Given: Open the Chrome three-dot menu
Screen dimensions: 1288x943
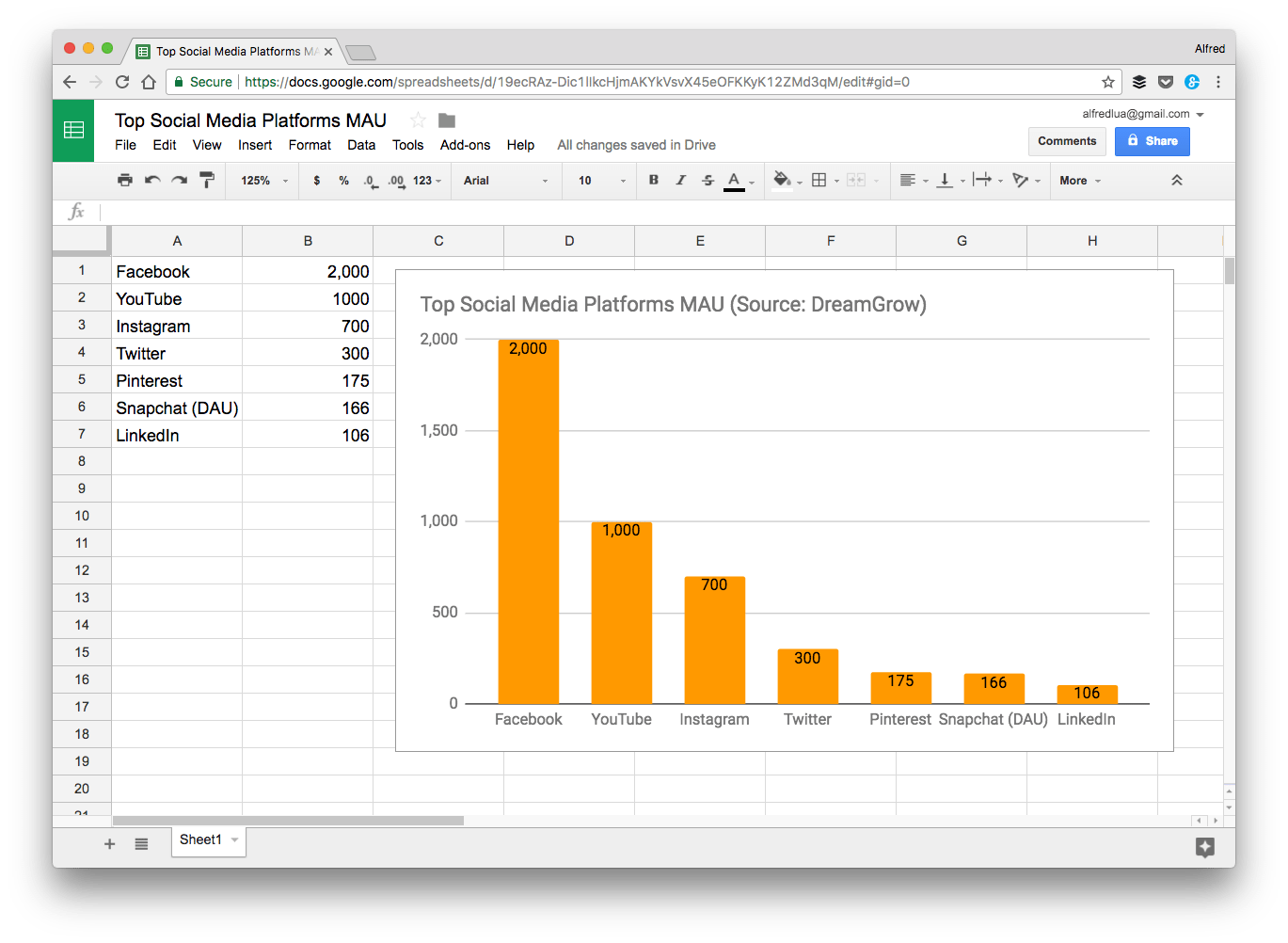Looking at the screenshot, I should (1218, 82).
